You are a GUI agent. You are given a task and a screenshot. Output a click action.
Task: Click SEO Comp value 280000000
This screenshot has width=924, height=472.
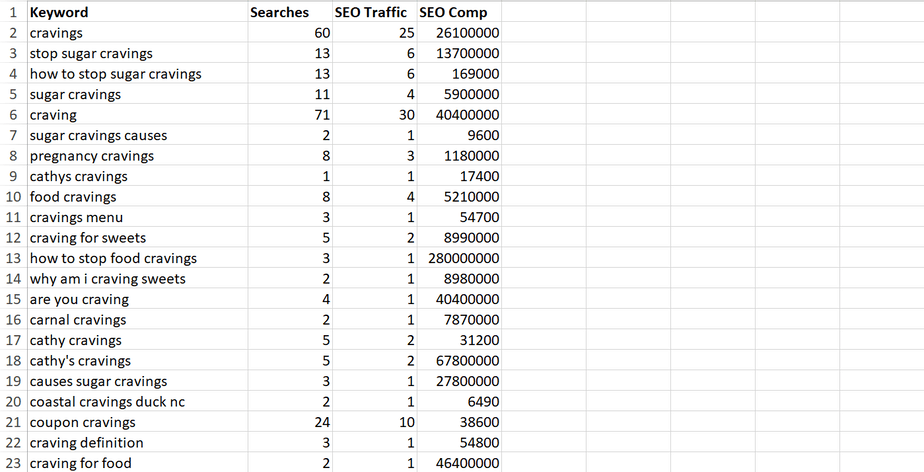click(x=459, y=258)
